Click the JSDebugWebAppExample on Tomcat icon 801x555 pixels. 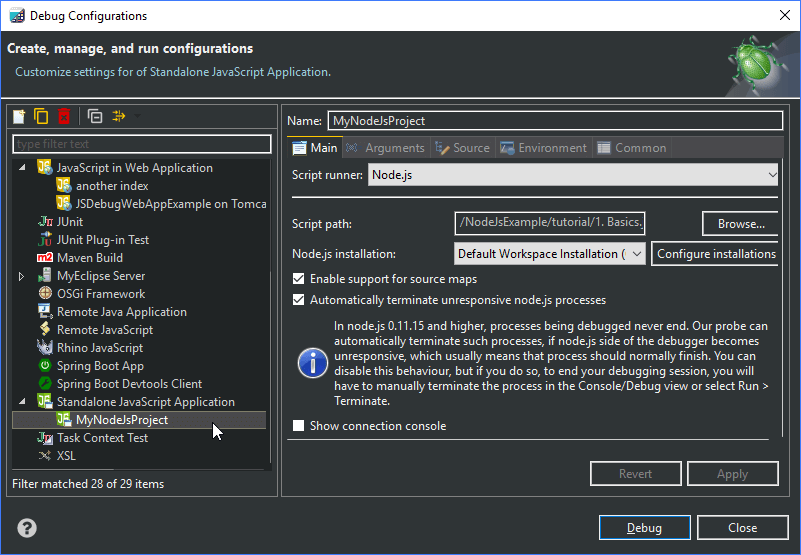(64, 203)
